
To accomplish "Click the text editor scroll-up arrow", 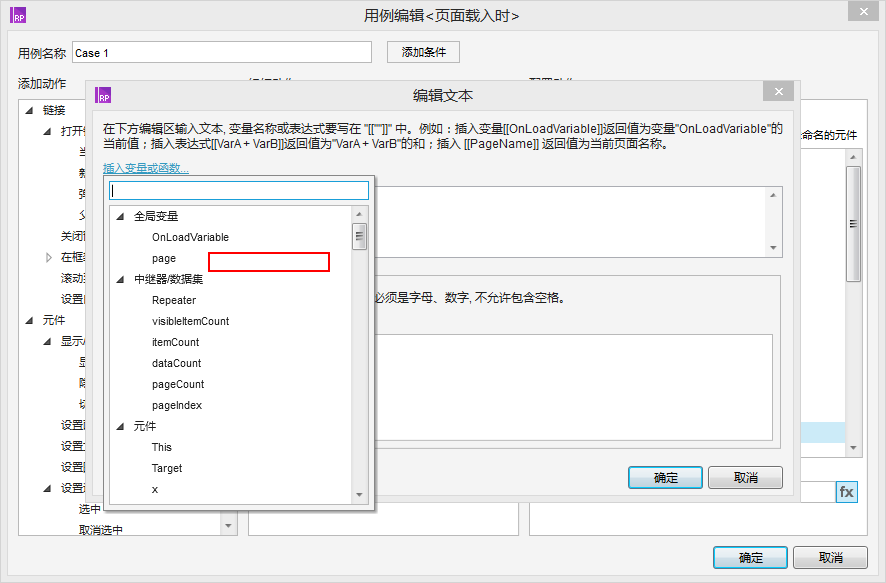I will click(x=773, y=195).
